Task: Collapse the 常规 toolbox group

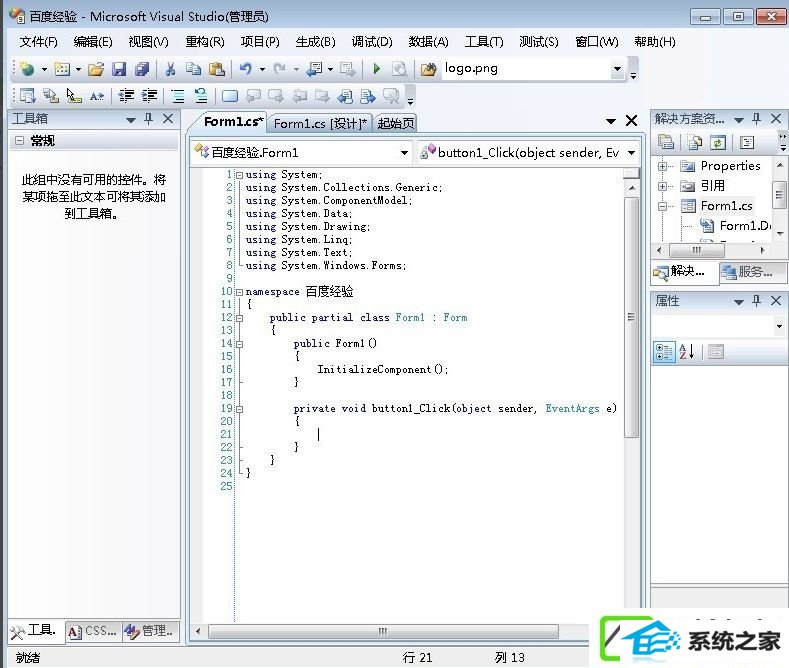Action: (19, 140)
